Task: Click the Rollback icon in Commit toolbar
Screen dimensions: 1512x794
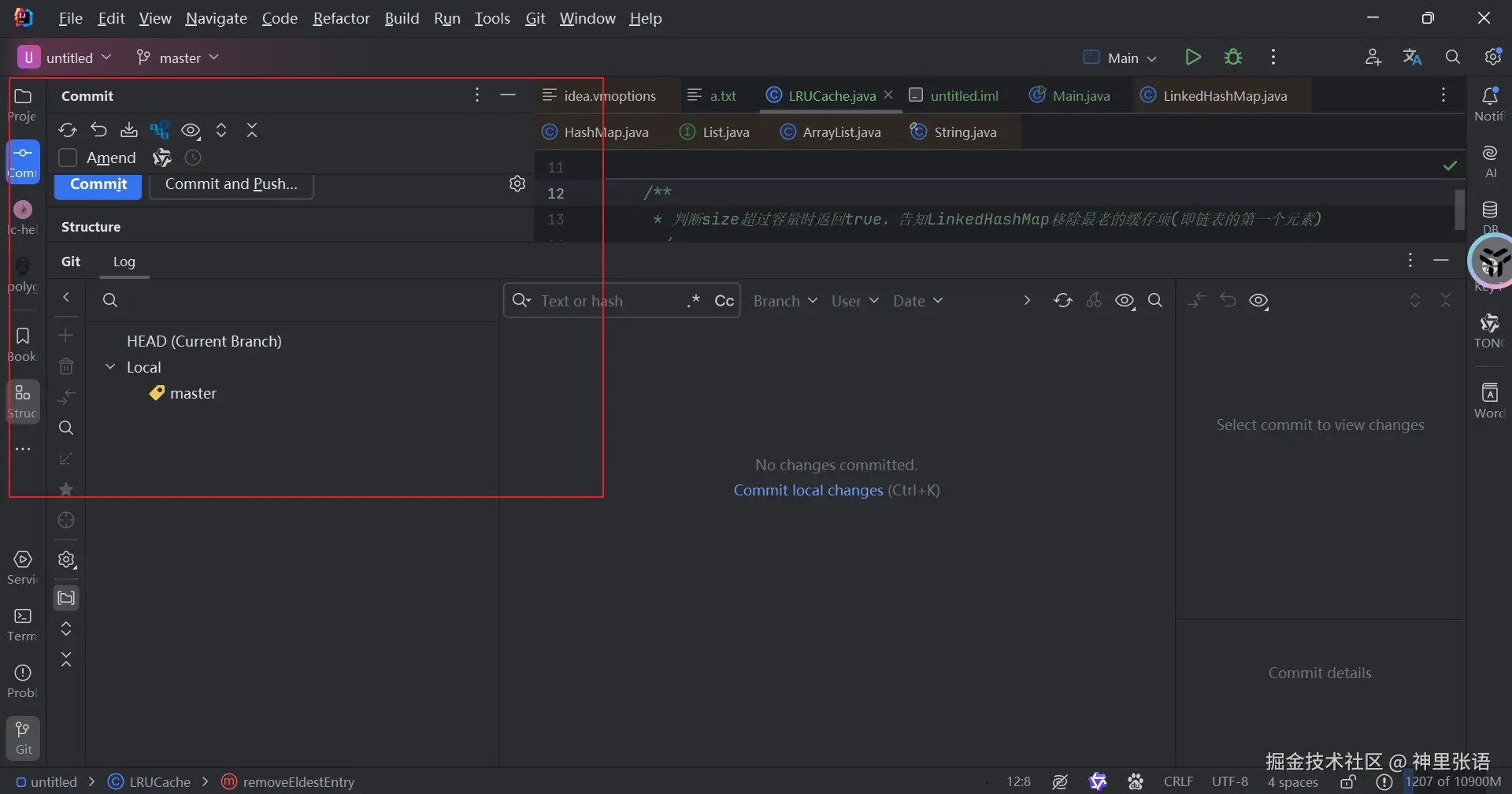Action: 98,130
